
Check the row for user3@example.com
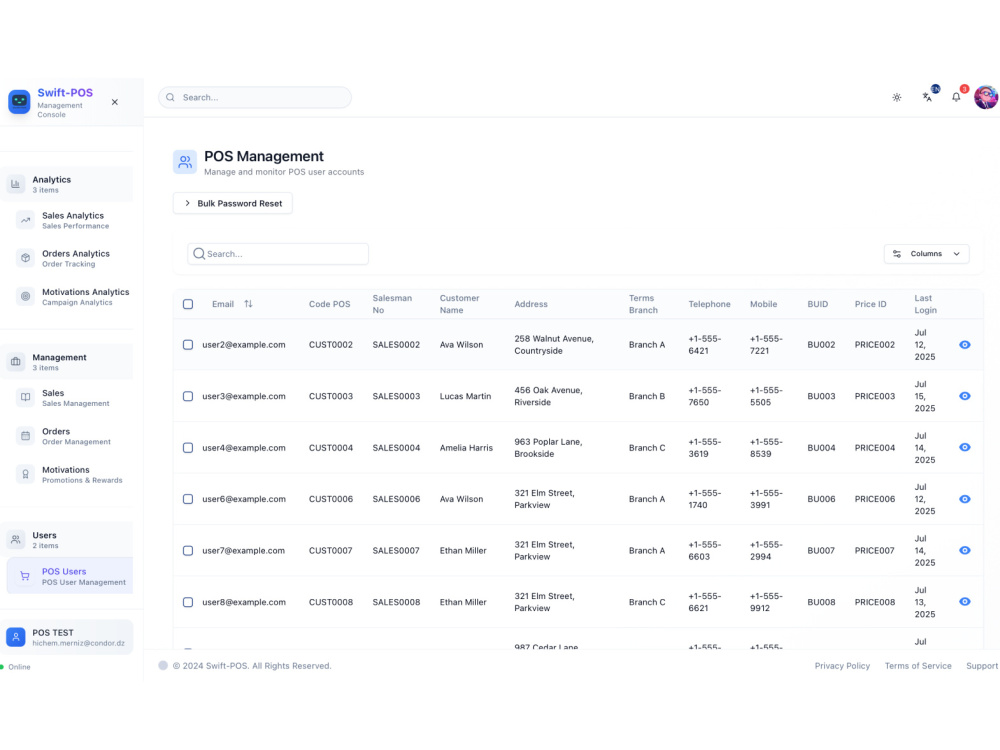coord(188,397)
